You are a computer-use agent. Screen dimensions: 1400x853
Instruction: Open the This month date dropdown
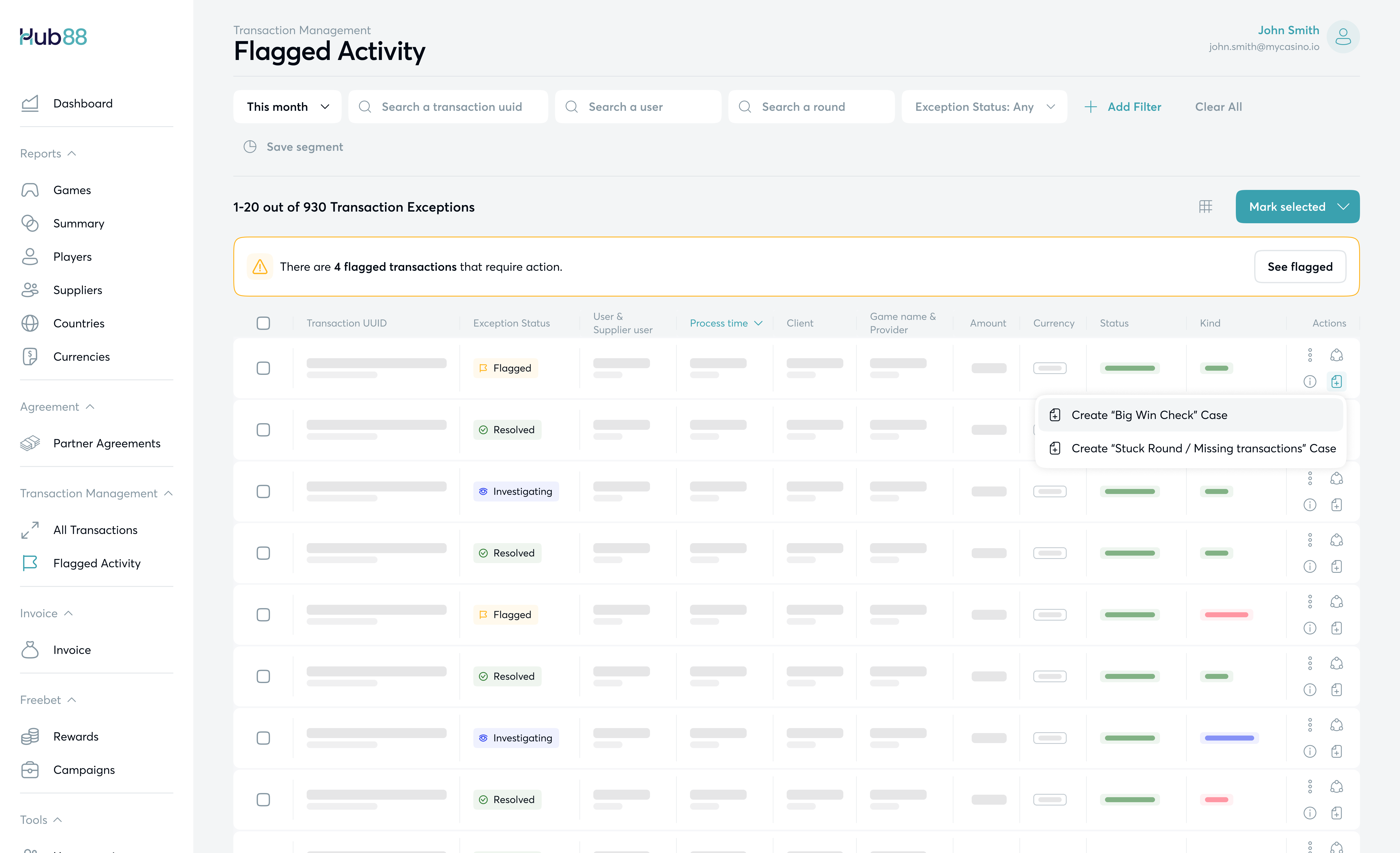tap(287, 107)
